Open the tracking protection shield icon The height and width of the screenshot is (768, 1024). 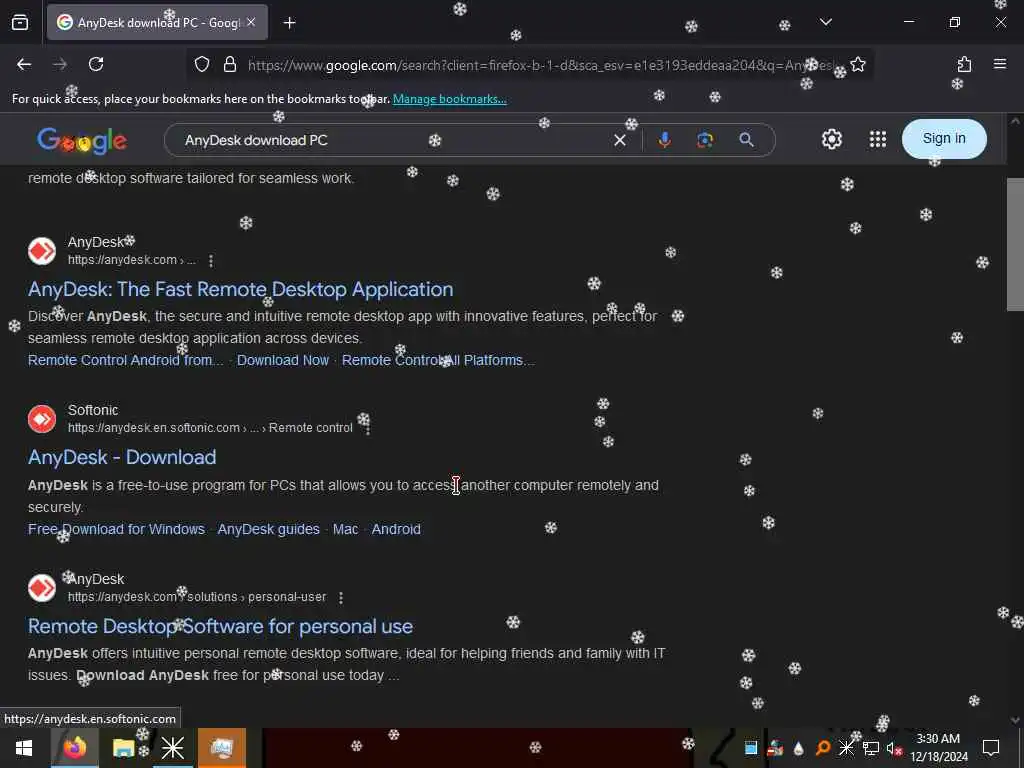(202, 64)
